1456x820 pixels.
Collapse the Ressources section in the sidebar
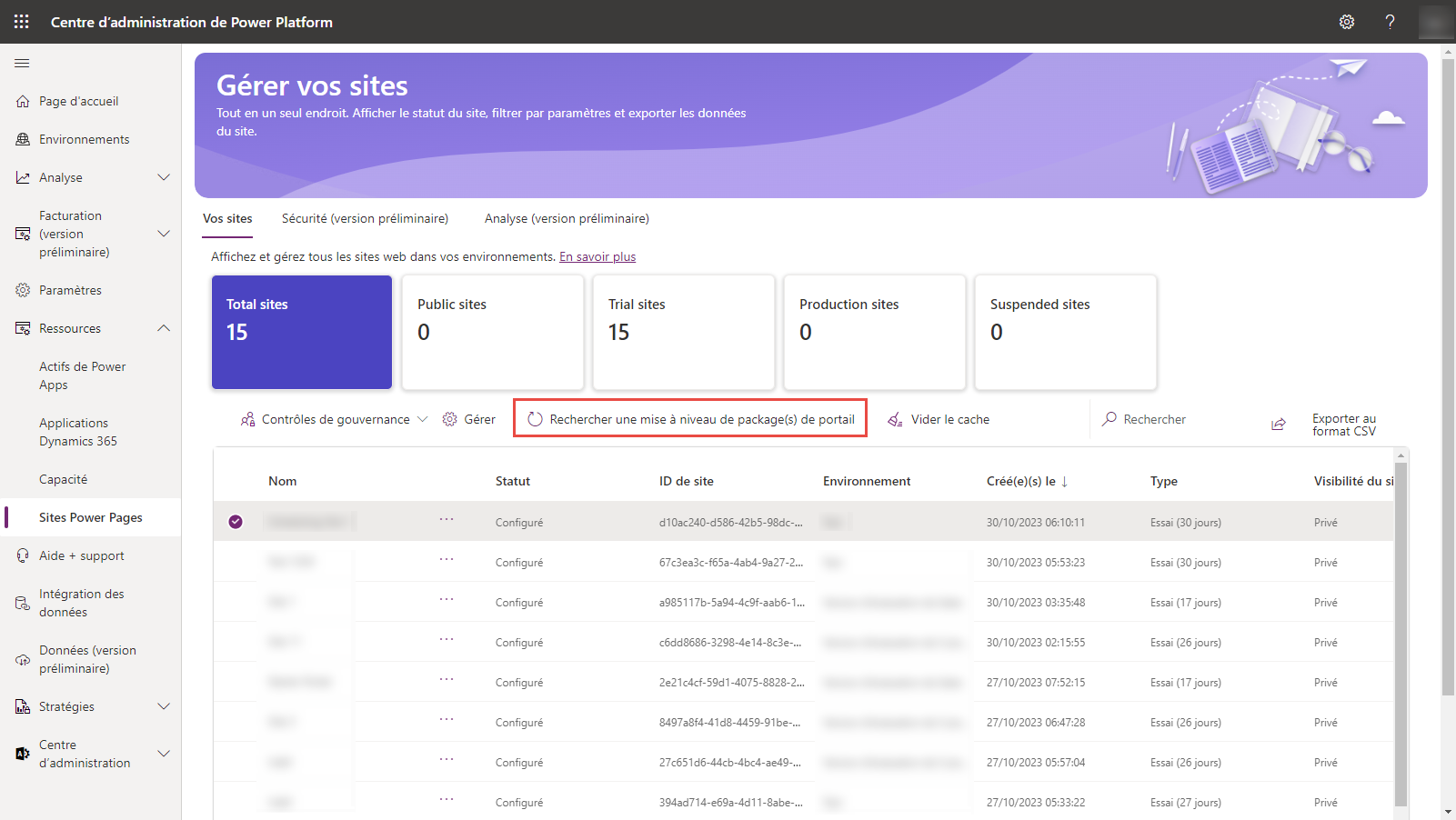click(x=164, y=327)
